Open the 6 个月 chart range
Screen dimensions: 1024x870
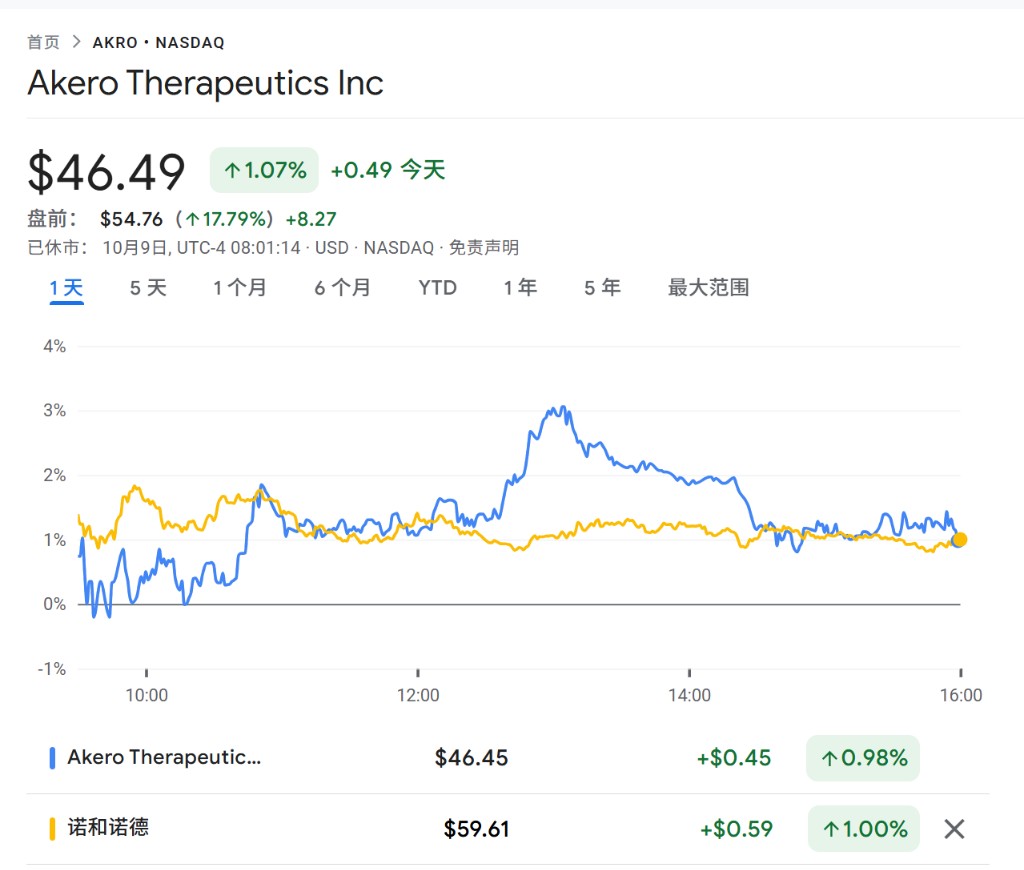(342, 288)
